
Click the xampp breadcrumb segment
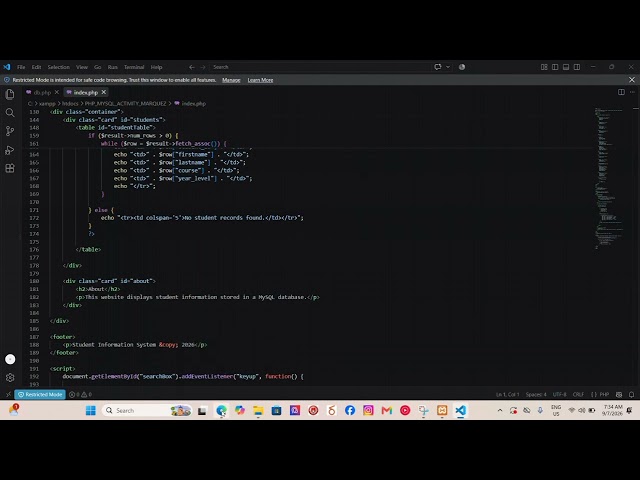coord(47,104)
